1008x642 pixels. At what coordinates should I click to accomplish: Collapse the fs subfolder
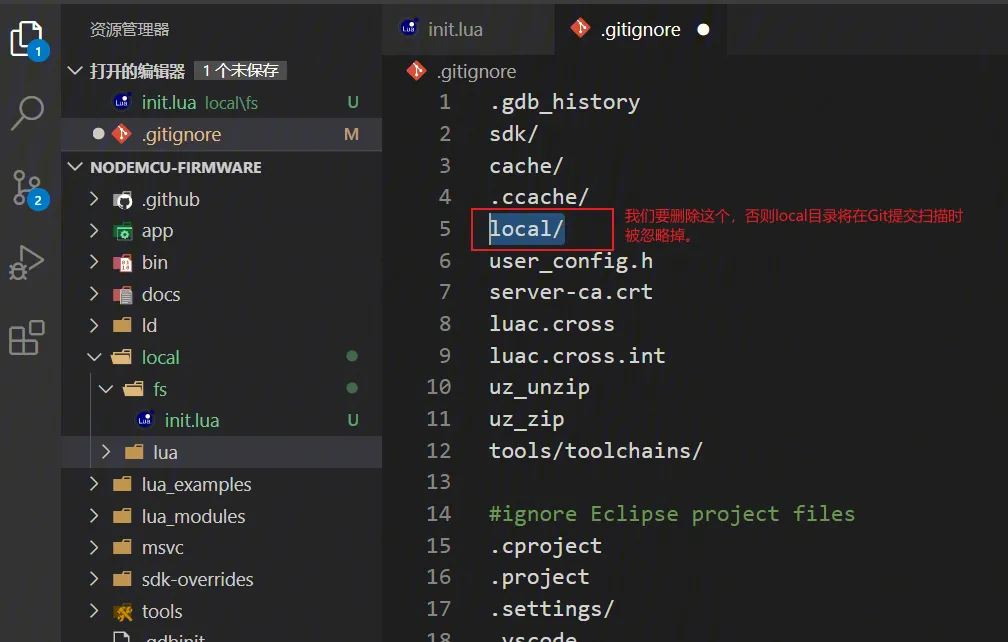[106, 389]
